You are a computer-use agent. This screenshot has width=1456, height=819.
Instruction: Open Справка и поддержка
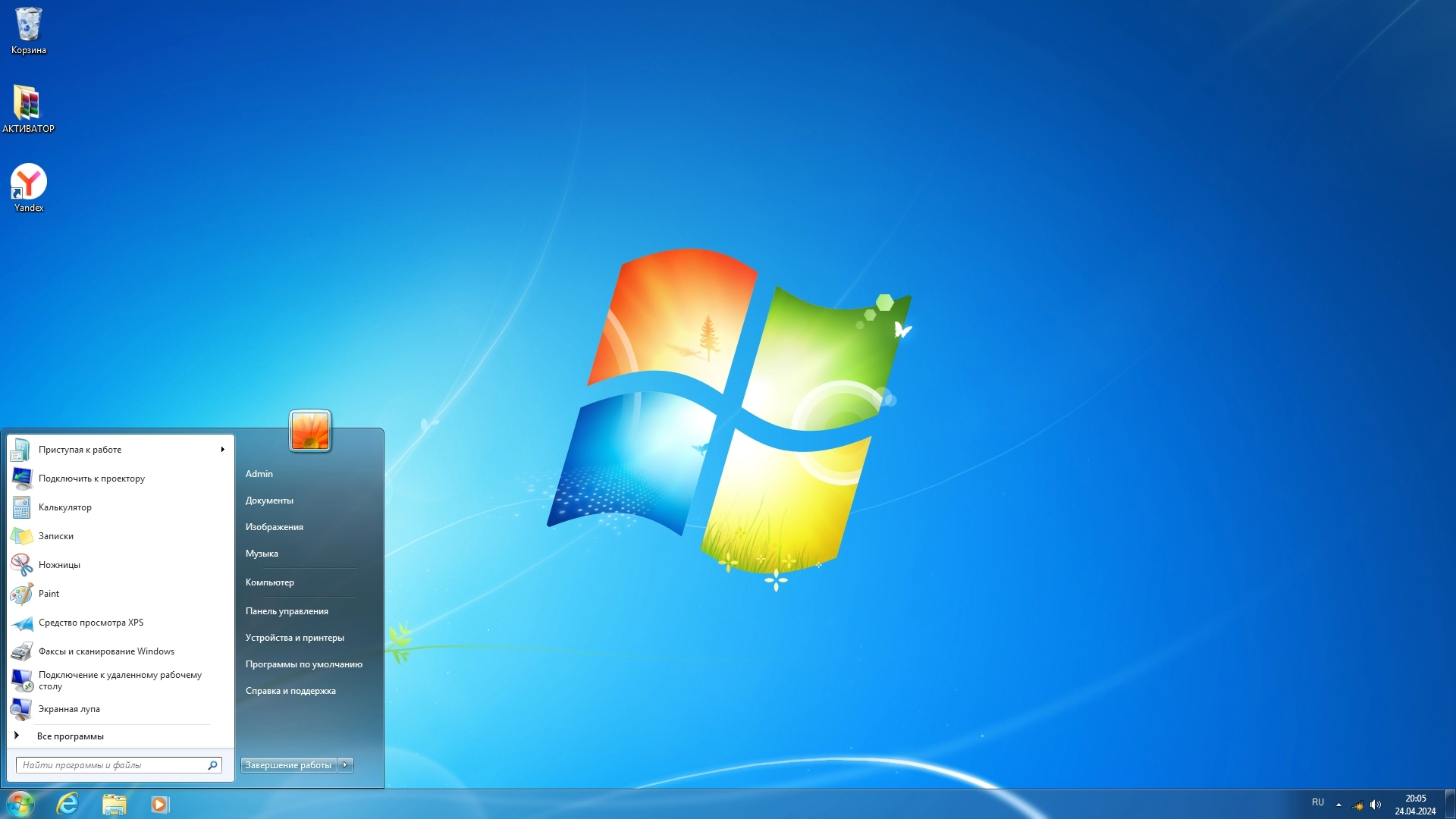[290, 690]
